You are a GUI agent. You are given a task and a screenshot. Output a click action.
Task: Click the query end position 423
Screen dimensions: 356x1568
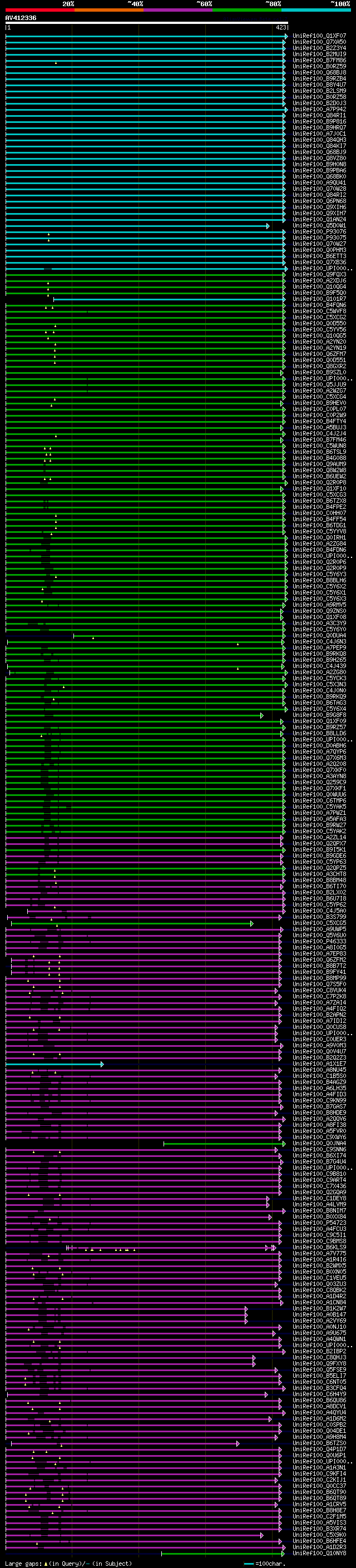coord(280,27)
